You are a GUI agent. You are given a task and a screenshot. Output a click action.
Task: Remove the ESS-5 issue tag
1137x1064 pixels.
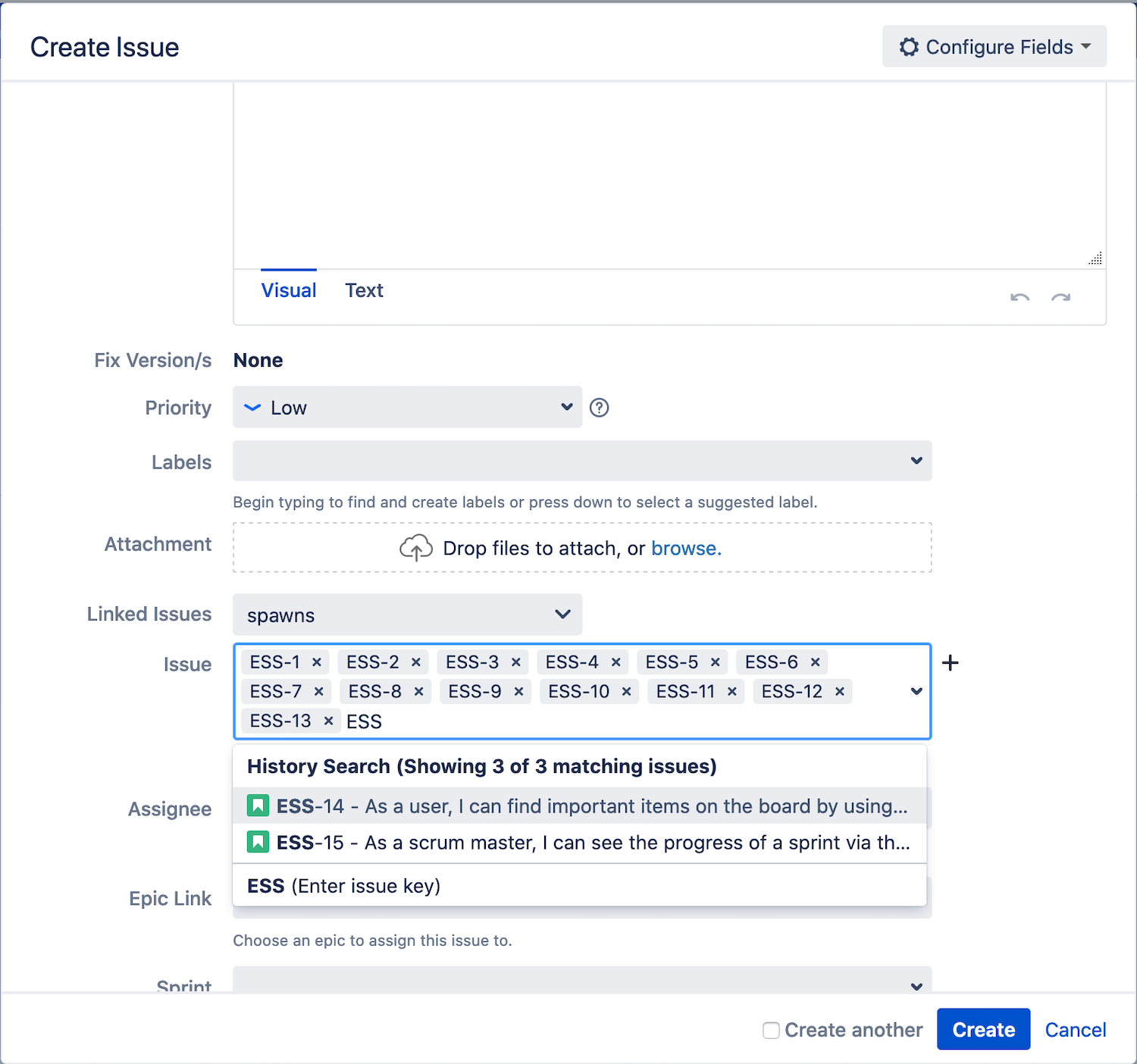[716, 662]
